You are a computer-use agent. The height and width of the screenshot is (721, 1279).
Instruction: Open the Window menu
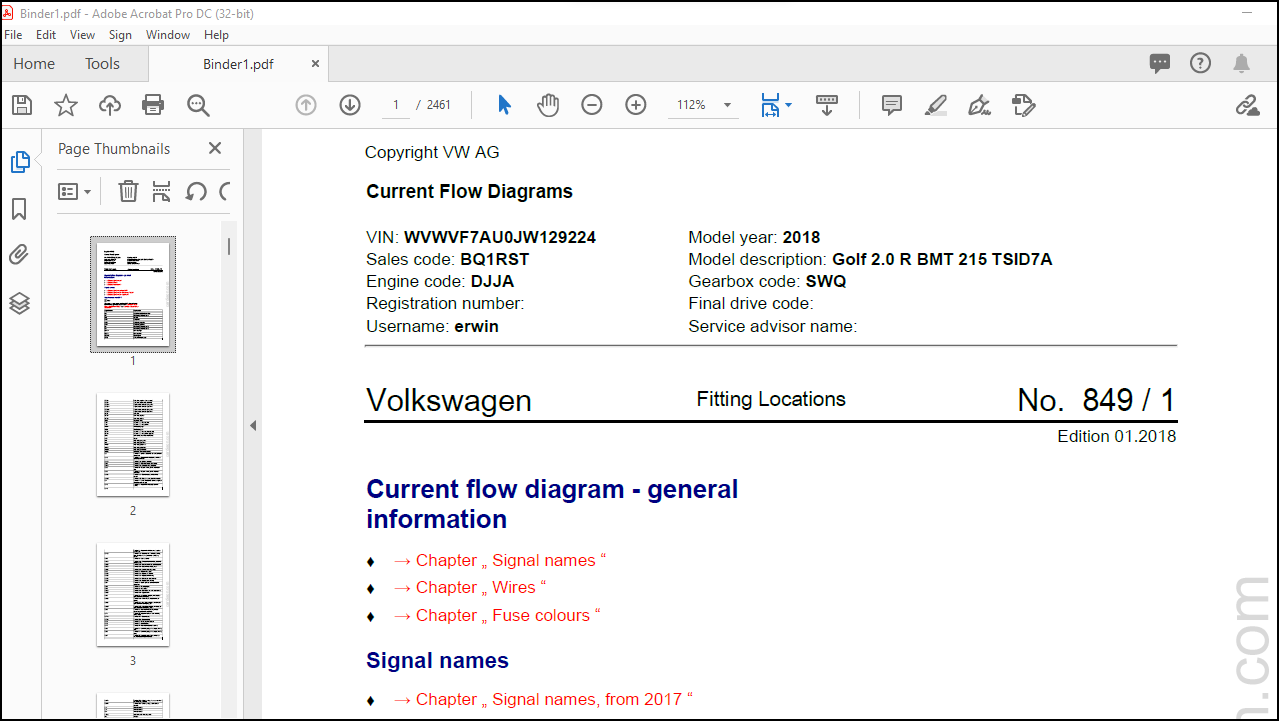[x=168, y=34]
